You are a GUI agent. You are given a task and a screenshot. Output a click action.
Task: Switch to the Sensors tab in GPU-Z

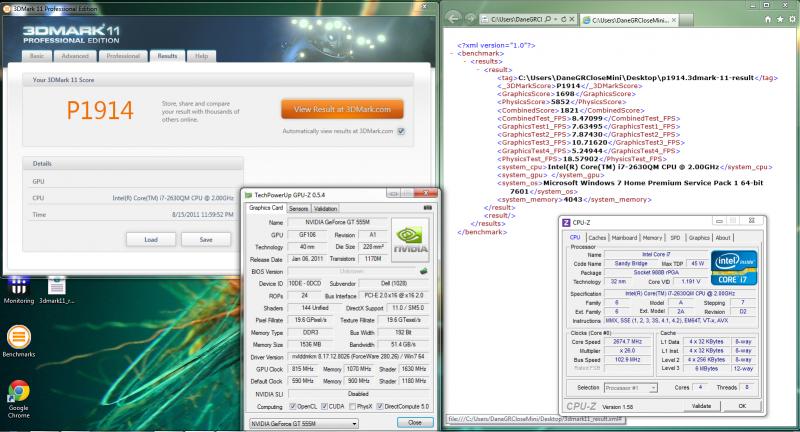(298, 209)
